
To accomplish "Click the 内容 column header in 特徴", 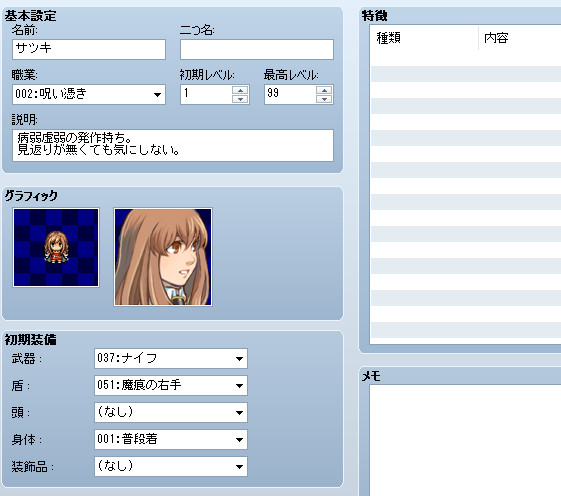I will pyautogui.click(x=520, y=38).
